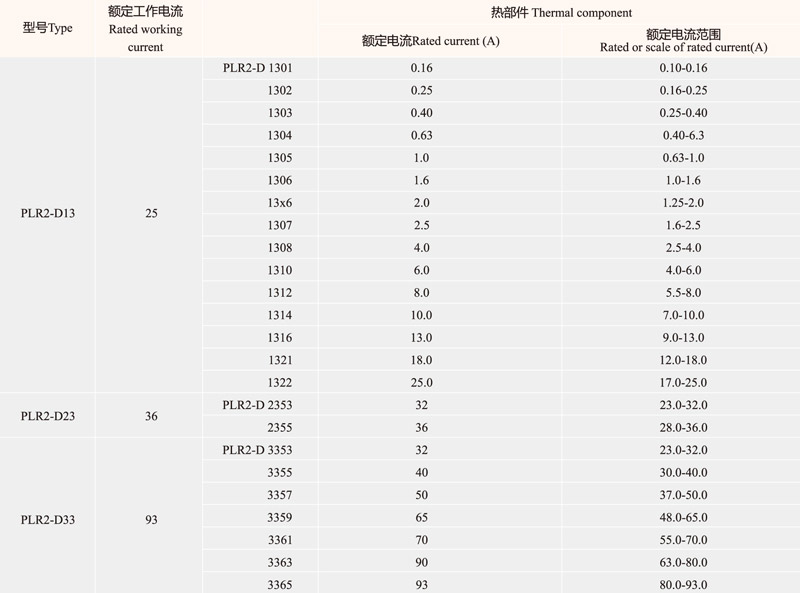This screenshot has height=593, width=800.
Task: Click the Thermal component header
Action: (560, 13)
